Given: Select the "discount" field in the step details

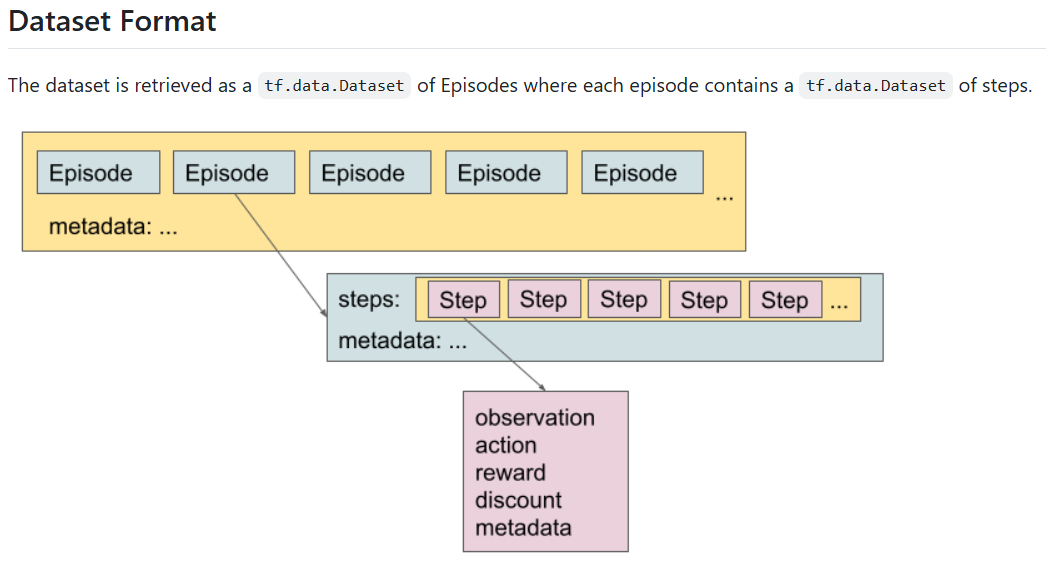Looking at the screenshot, I should pyautogui.click(x=518, y=500).
